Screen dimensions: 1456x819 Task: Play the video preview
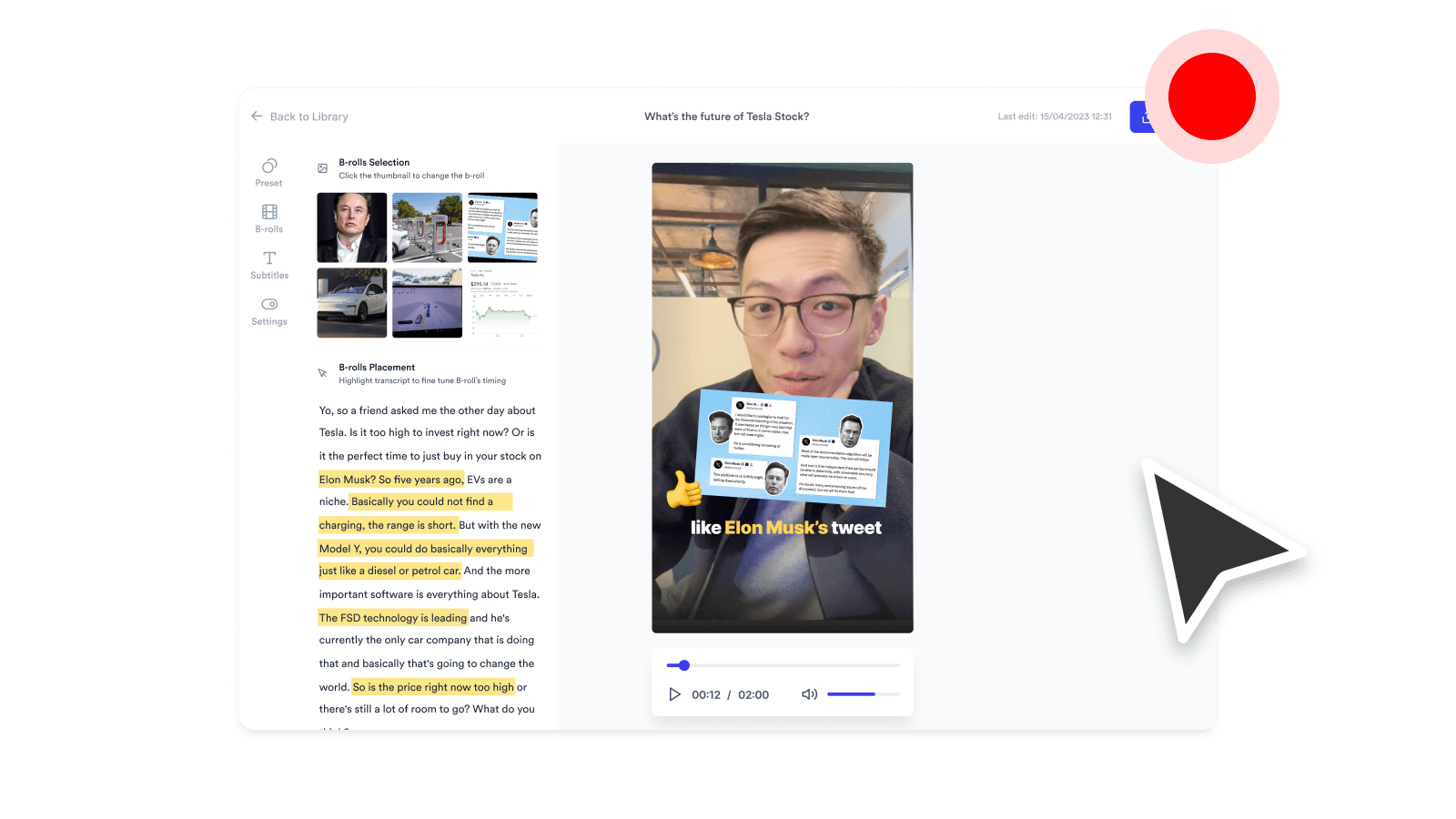(x=674, y=694)
